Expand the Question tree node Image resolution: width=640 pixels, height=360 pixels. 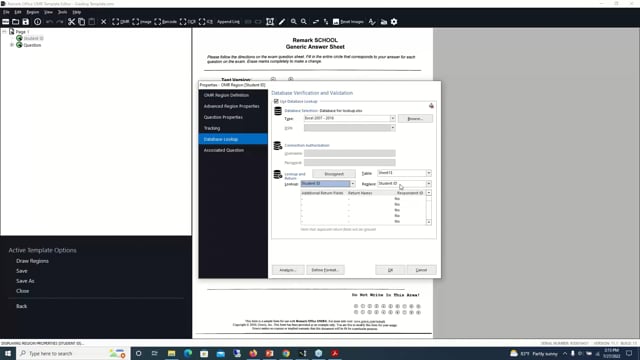pos(12,45)
